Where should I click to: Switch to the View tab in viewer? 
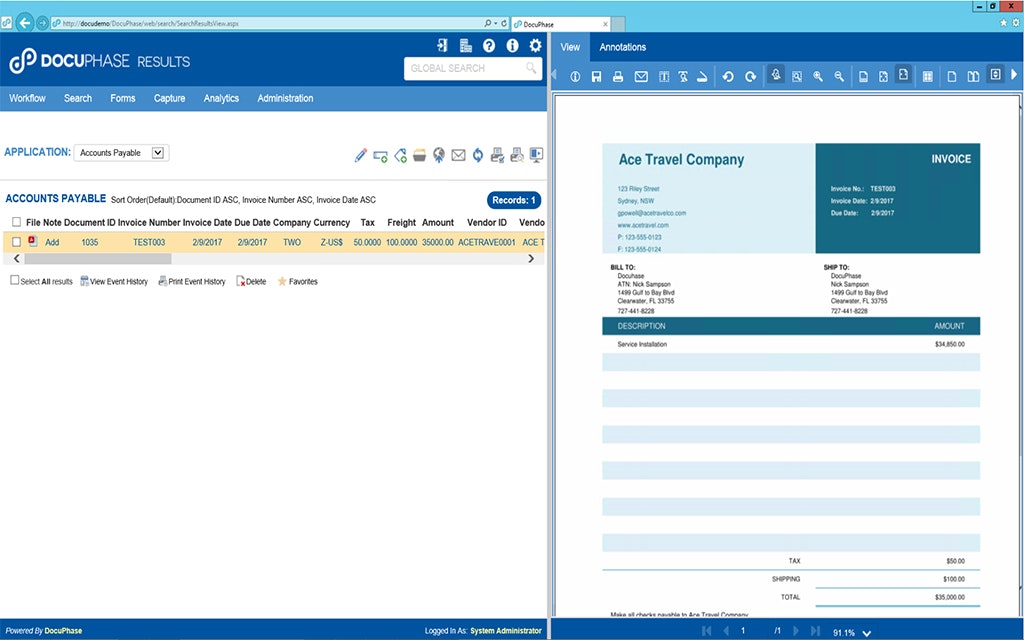(x=570, y=47)
